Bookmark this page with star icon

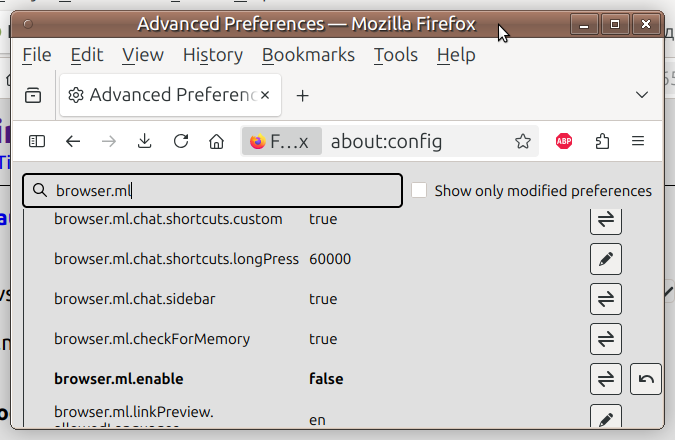click(522, 142)
